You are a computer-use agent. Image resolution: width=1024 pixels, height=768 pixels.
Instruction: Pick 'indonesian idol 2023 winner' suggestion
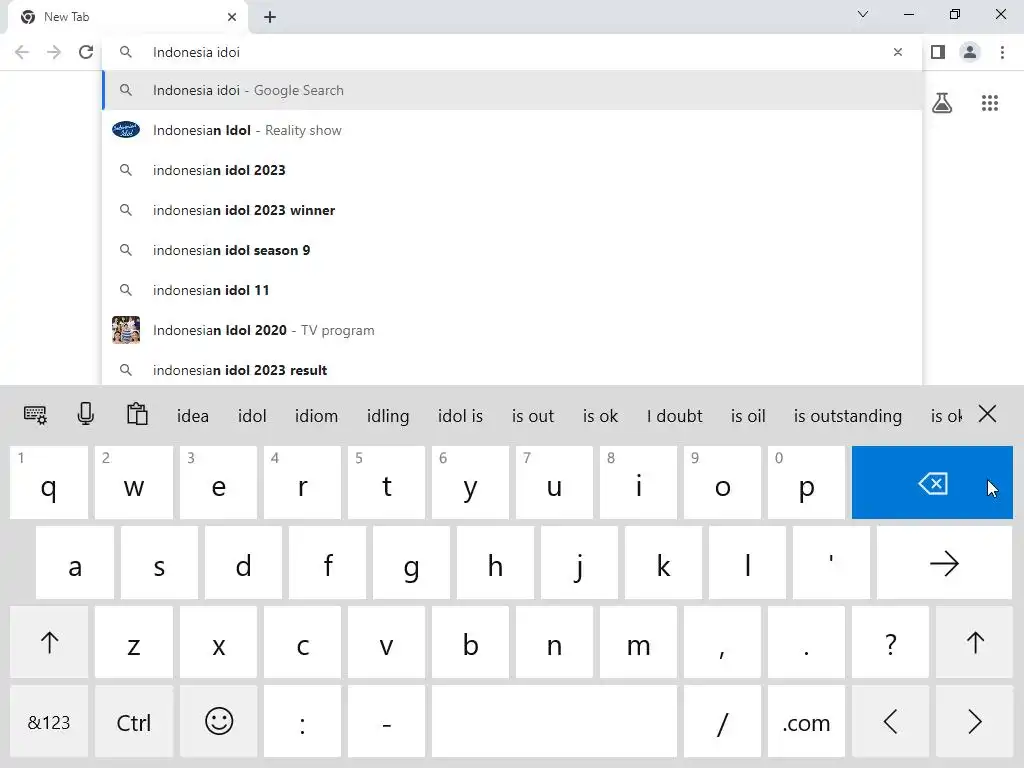(513, 210)
